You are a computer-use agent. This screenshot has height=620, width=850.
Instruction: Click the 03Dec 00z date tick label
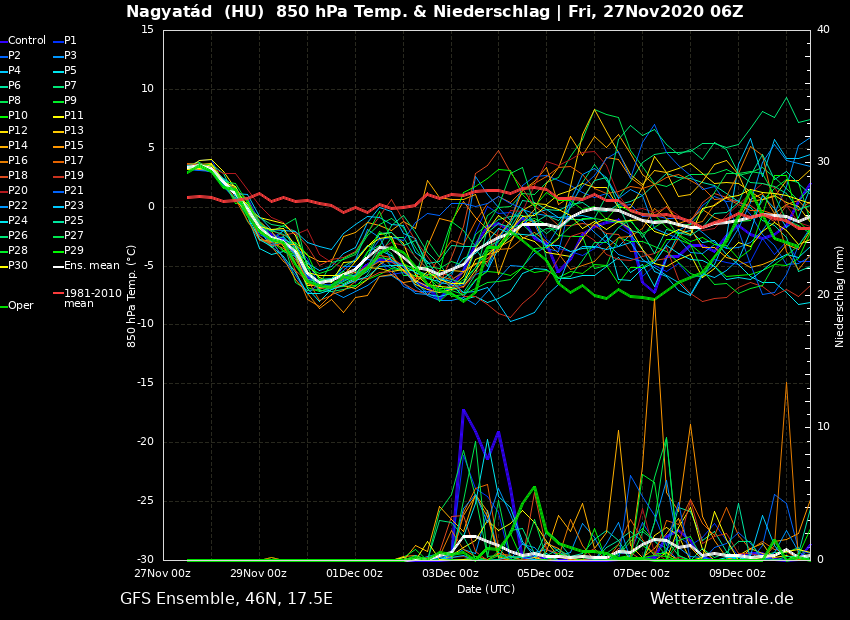[x=450, y=574]
